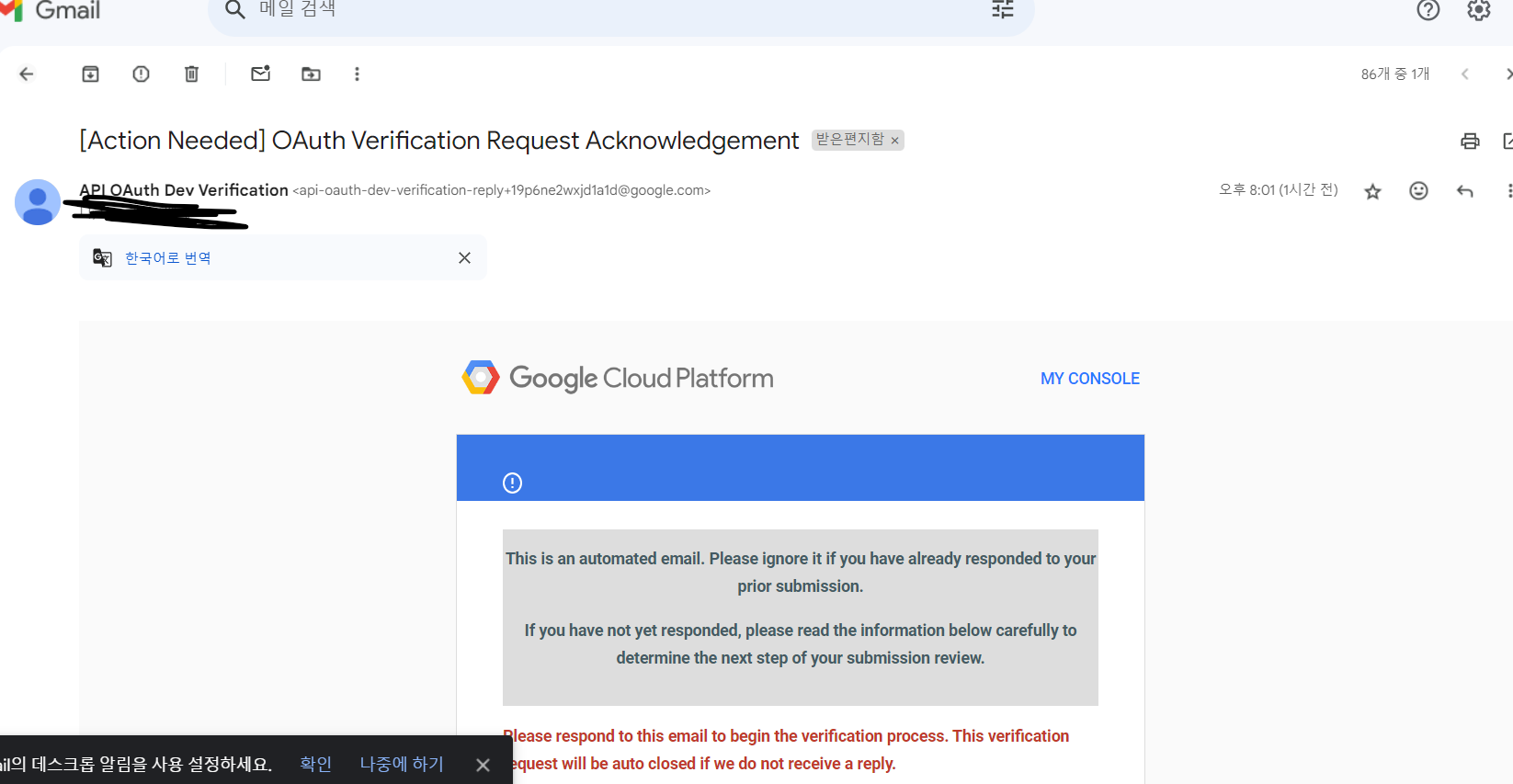Close the desktop notification prompt
The width and height of the screenshot is (1513, 784).
click(x=483, y=765)
